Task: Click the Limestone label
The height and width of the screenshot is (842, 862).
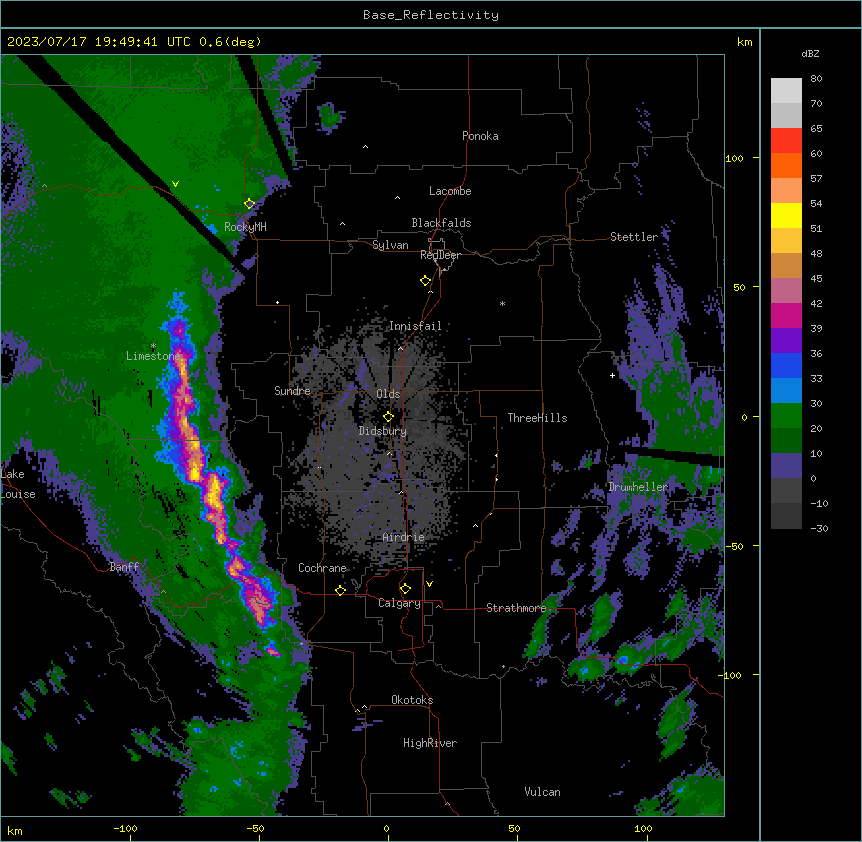Action: (153, 356)
